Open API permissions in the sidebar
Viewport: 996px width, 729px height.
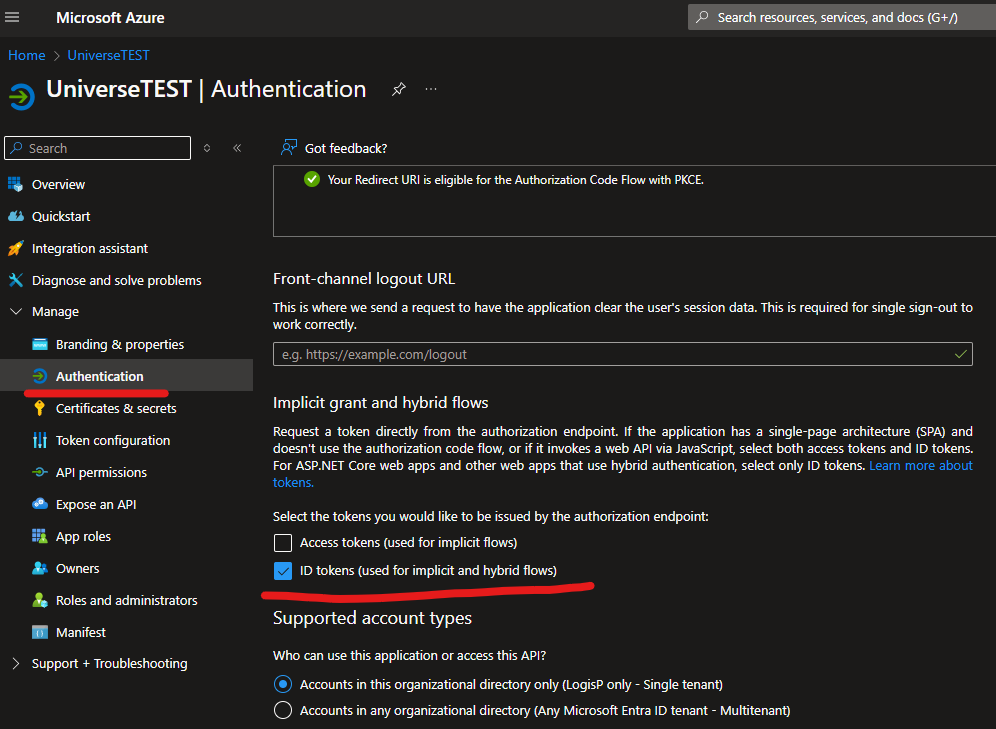101,472
